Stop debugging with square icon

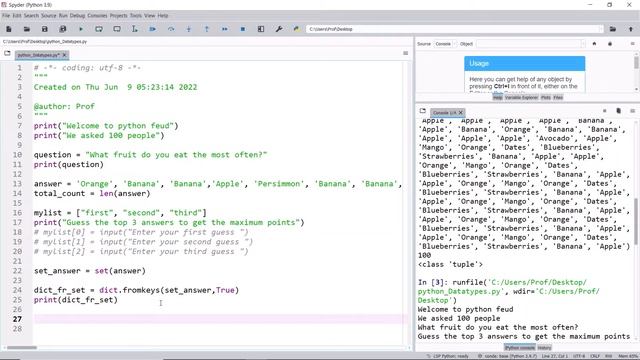tap(243, 29)
